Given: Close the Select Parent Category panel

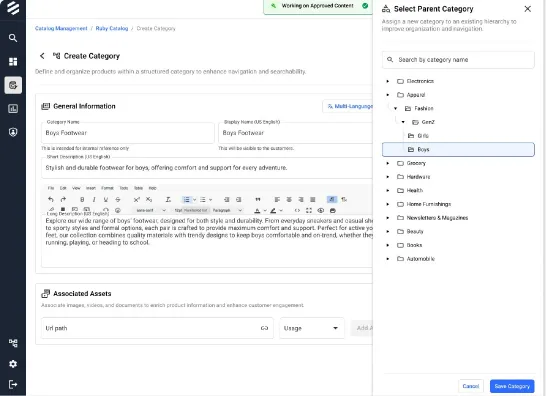Looking at the screenshot, I should pos(528,9).
